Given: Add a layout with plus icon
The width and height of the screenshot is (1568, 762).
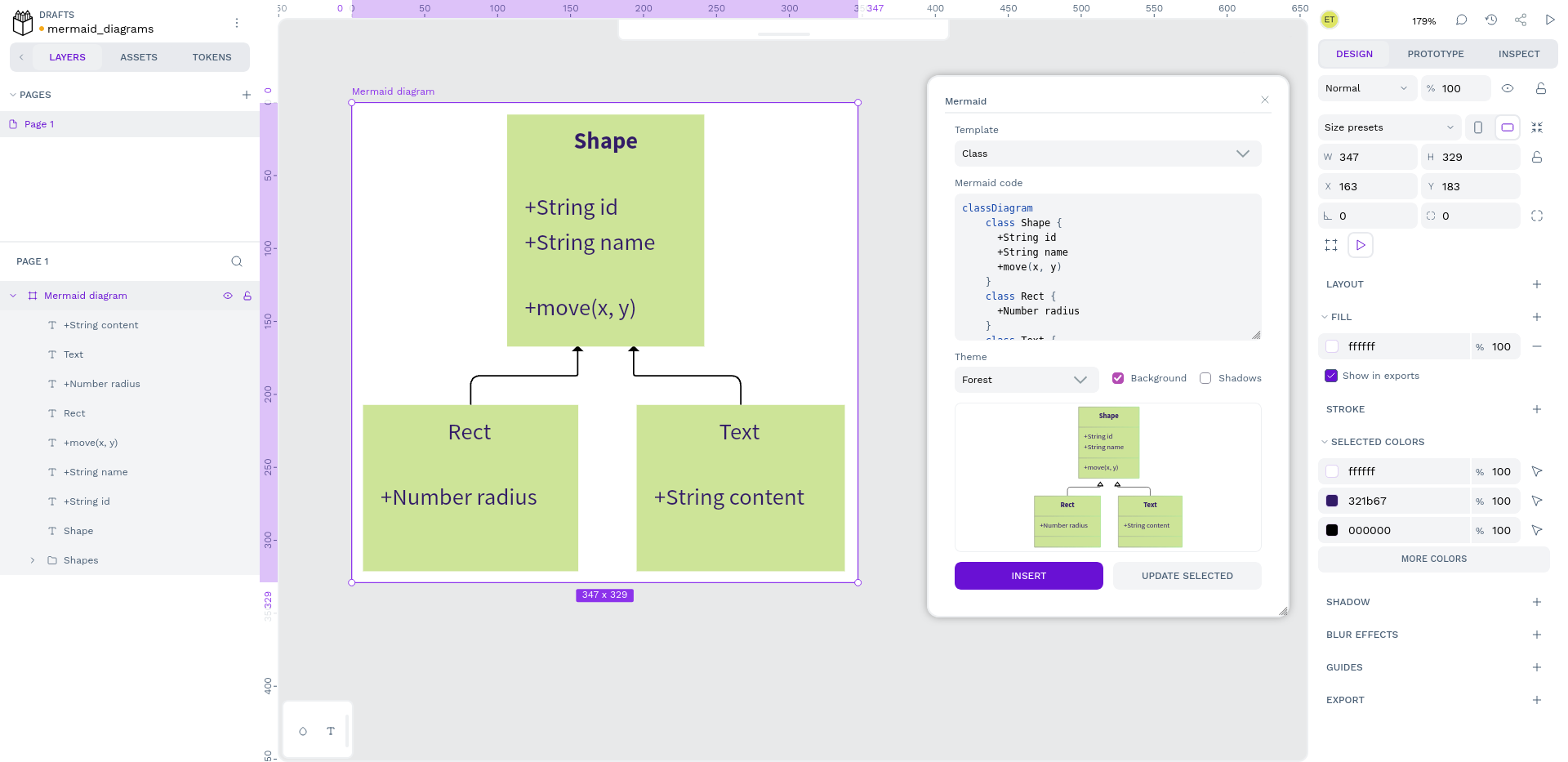Looking at the screenshot, I should pos(1537,284).
